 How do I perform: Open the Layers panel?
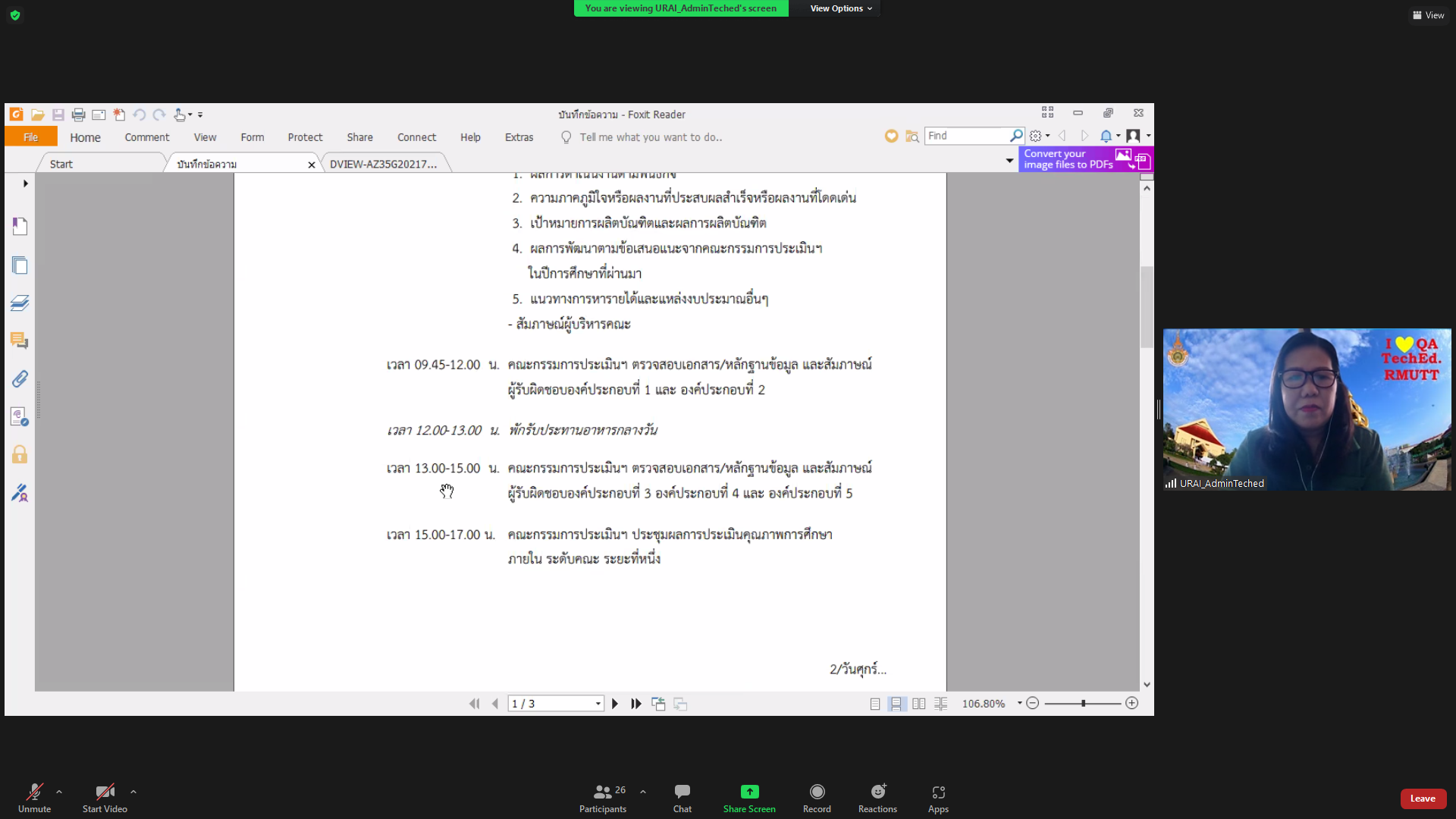click(x=20, y=303)
